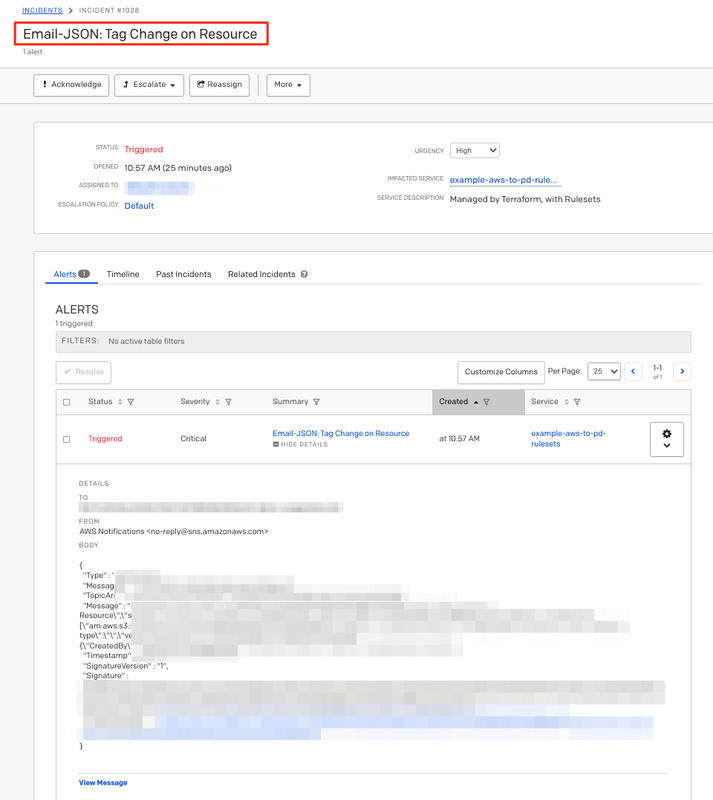
Task: Click the Acknowledge button
Action: tap(71, 85)
